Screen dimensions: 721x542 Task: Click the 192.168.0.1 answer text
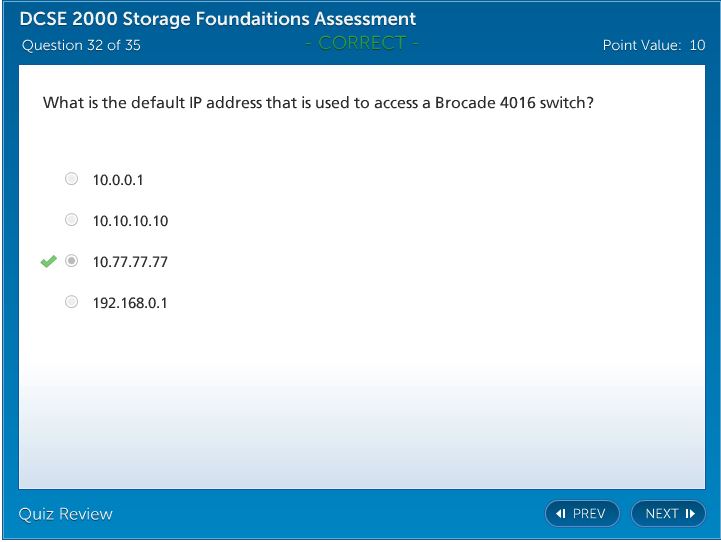coord(130,303)
